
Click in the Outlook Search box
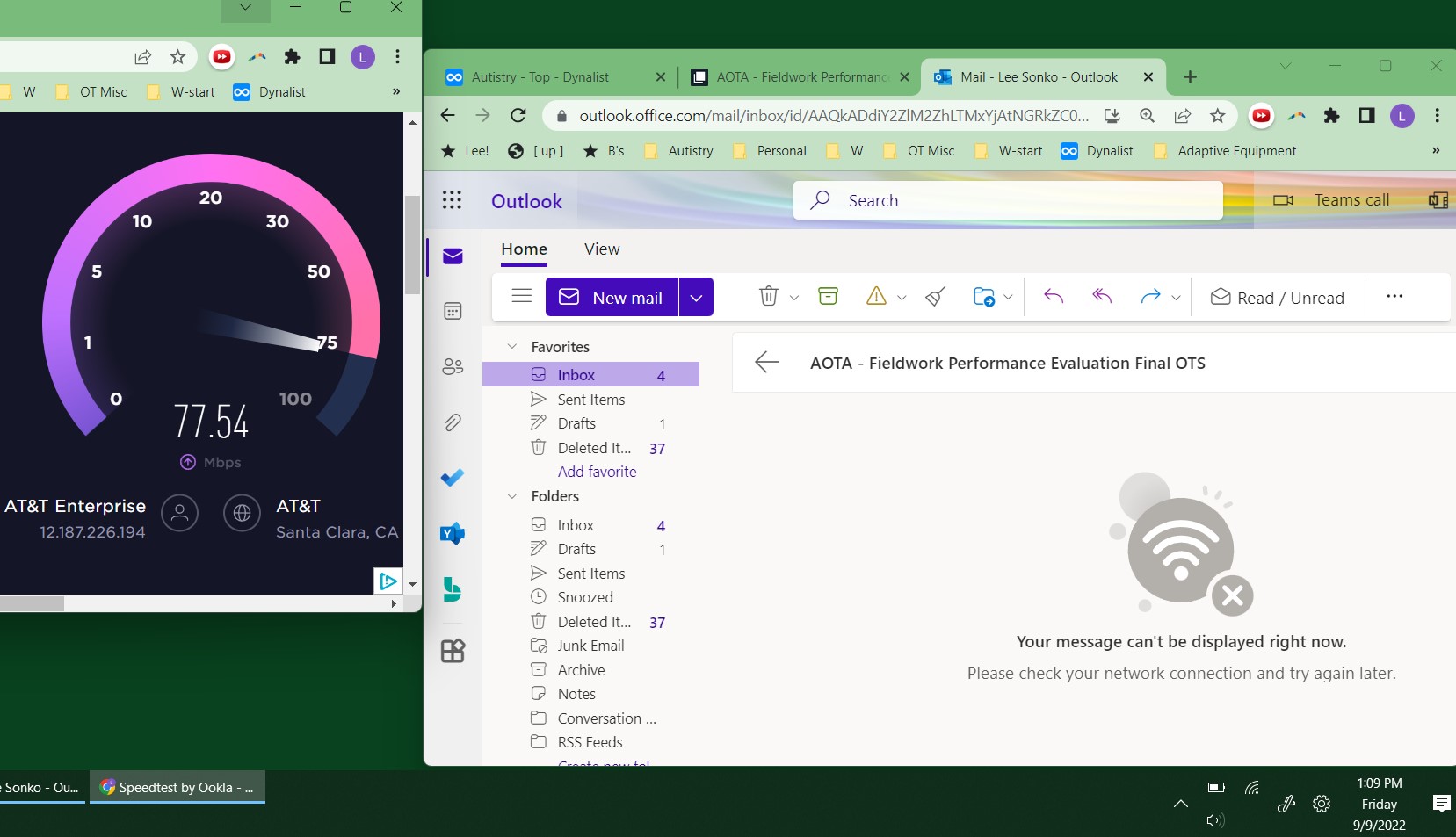1008,200
